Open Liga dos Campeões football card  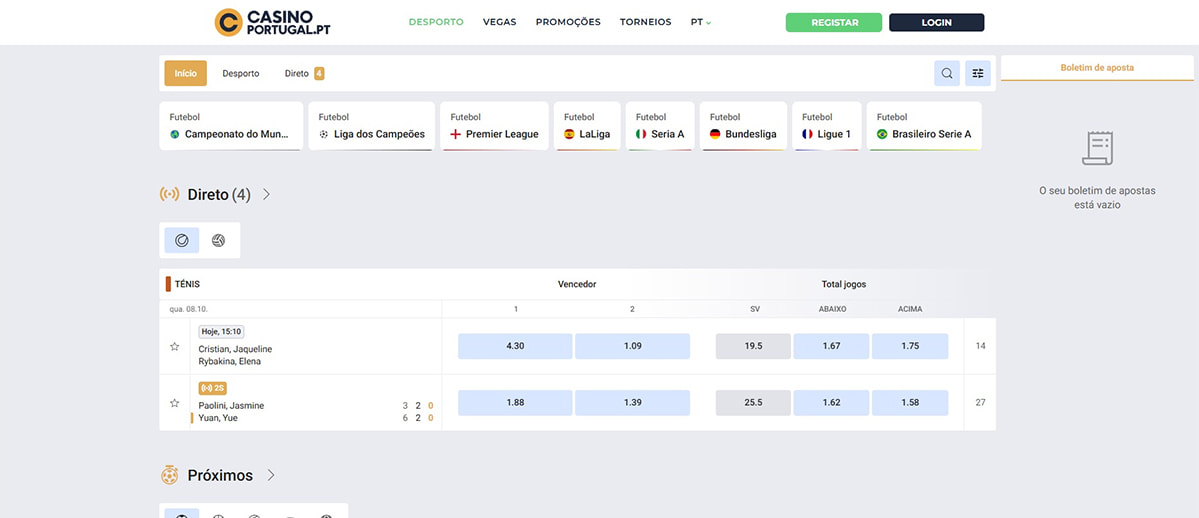coord(372,126)
